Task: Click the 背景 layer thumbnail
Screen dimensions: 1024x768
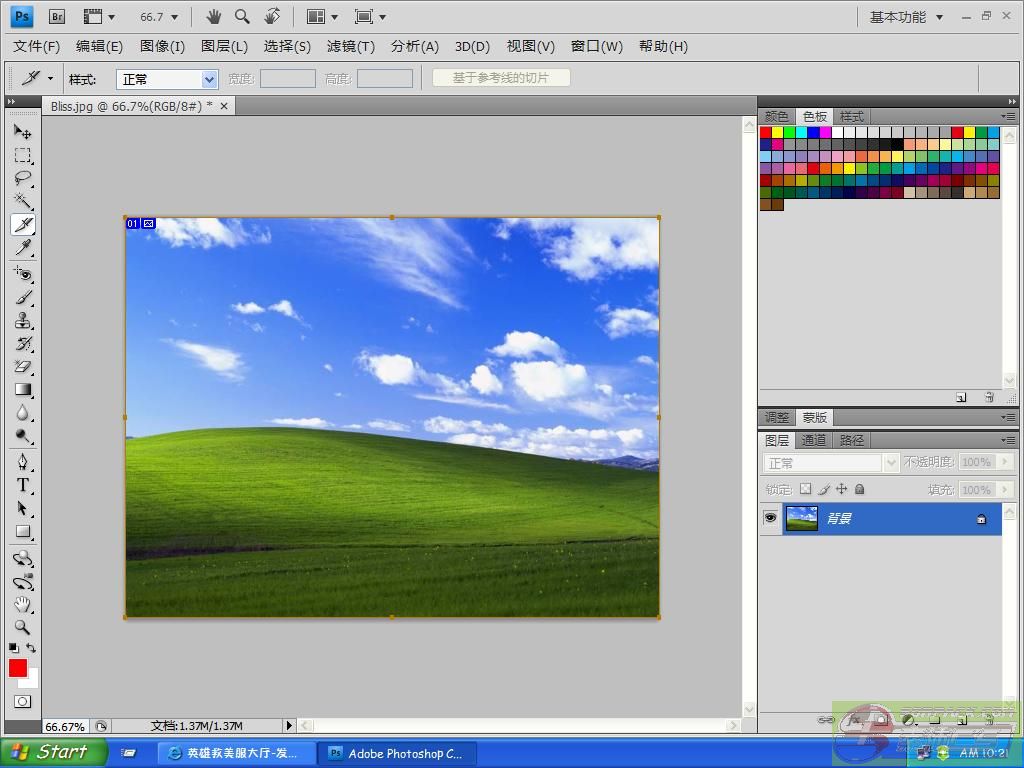Action: click(x=801, y=519)
